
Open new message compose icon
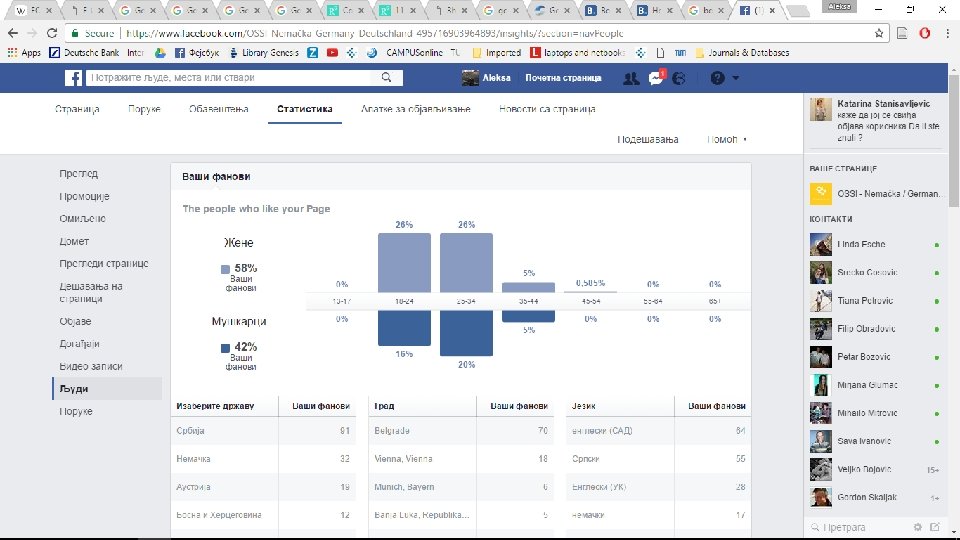[935, 527]
